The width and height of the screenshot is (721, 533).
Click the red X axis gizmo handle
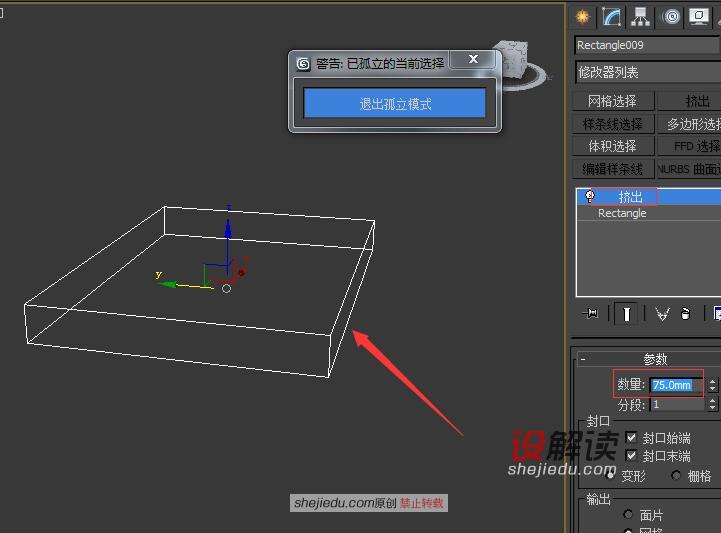click(x=241, y=272)
